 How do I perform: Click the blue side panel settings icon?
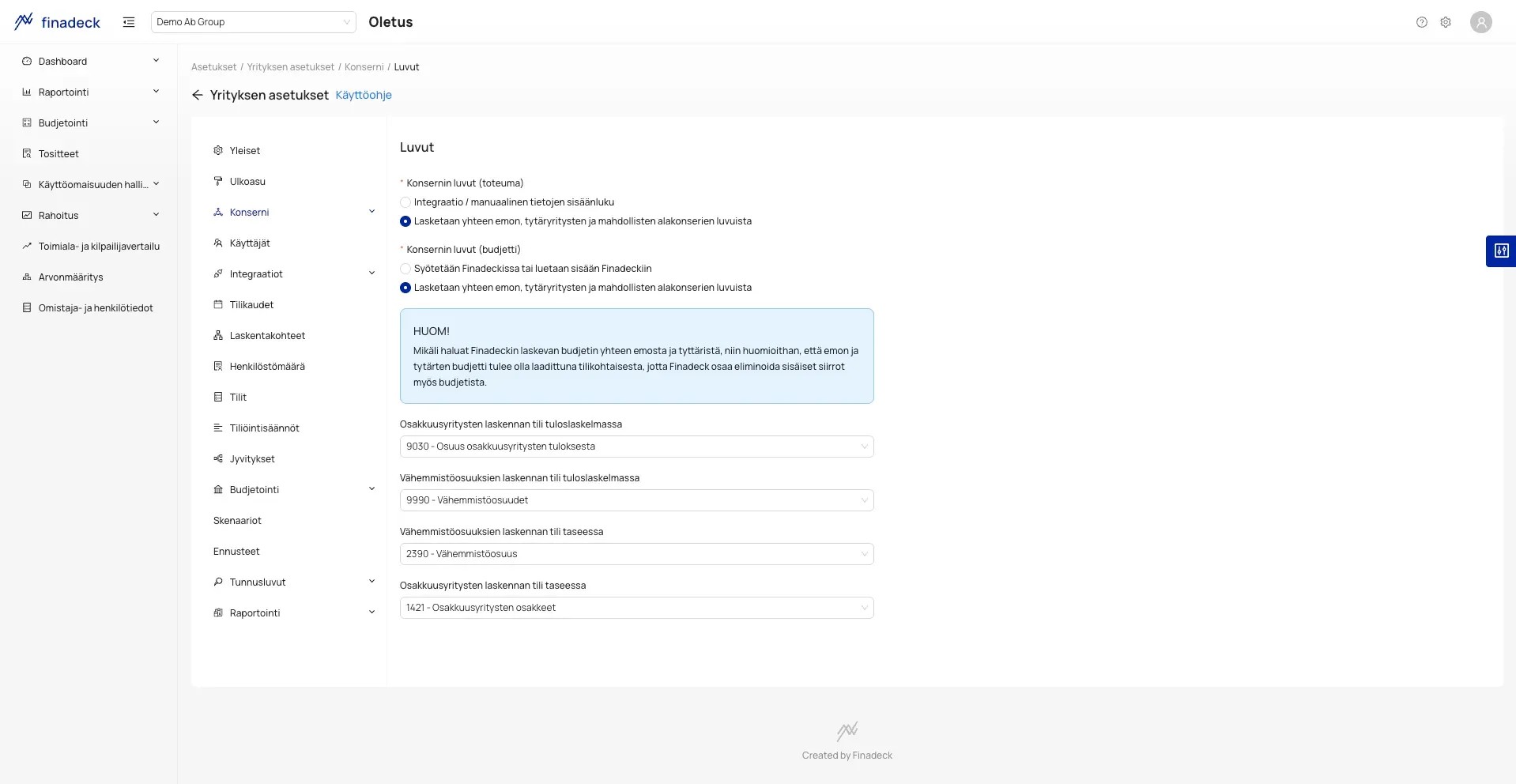1501,251
